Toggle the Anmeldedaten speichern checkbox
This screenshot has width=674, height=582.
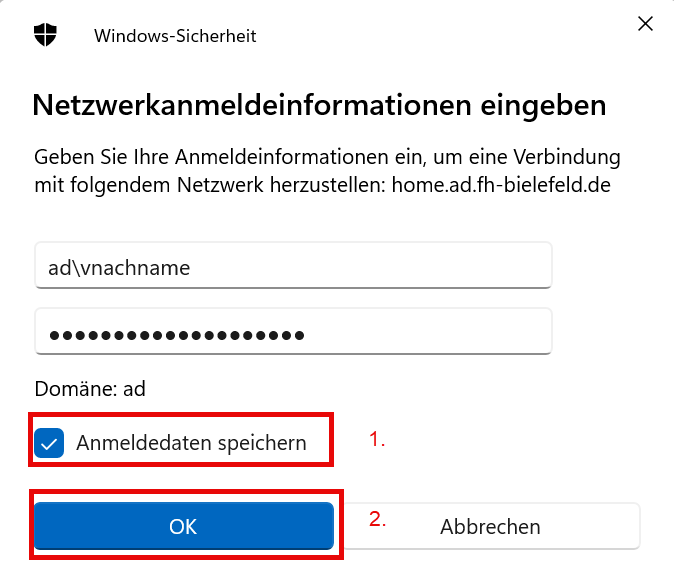click(49, 442)
